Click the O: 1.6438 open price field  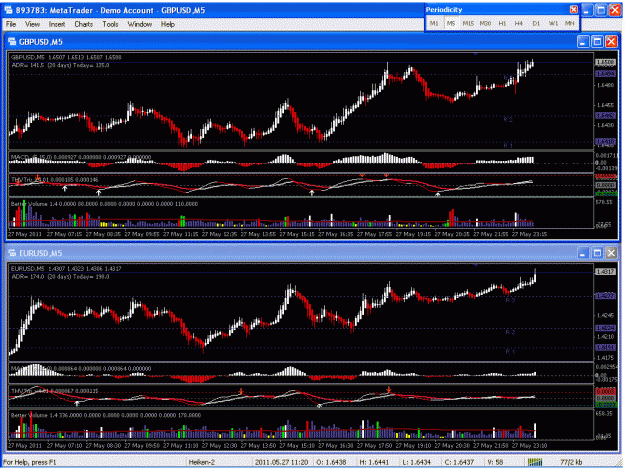331,462
